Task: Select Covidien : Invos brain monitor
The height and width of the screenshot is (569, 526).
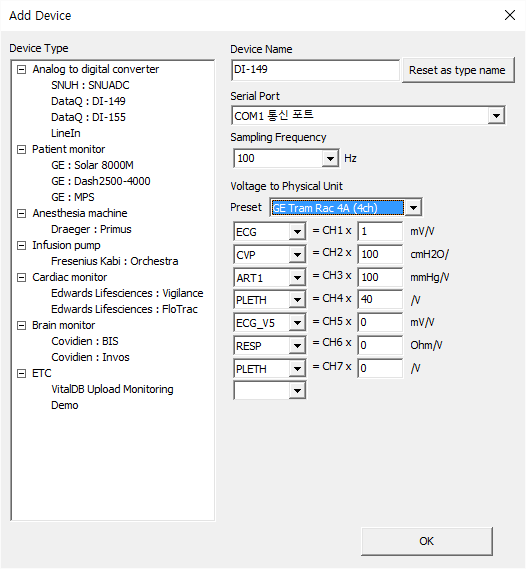Action: click(90, 357)
